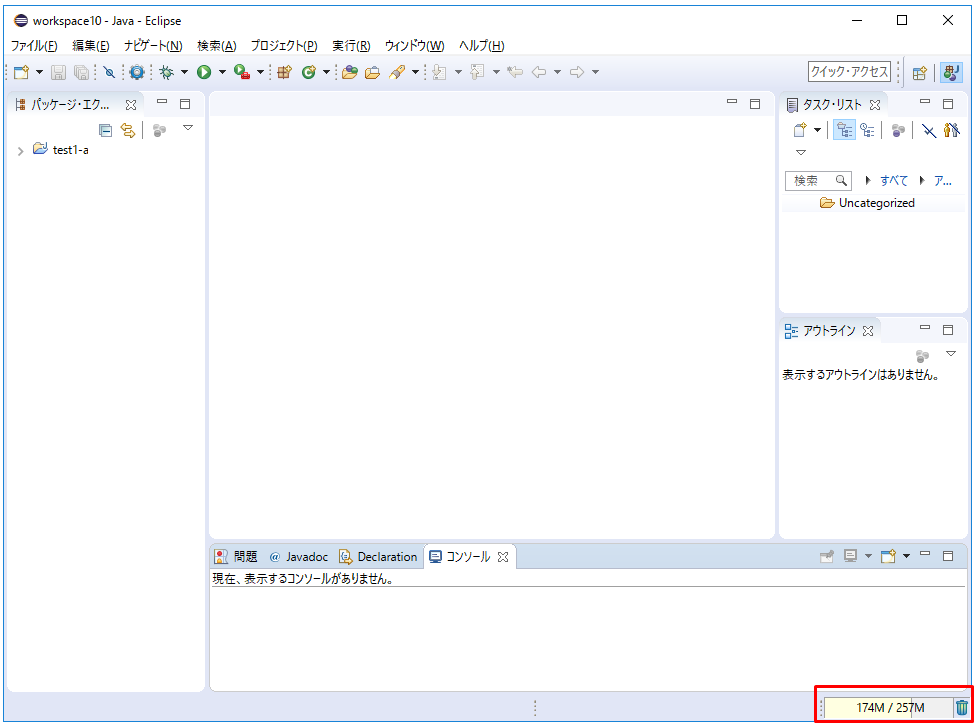This screenshot has width=975, height=727.
Task: Click the green Run button
Action: pyautogui.click(x=204, y=72)
